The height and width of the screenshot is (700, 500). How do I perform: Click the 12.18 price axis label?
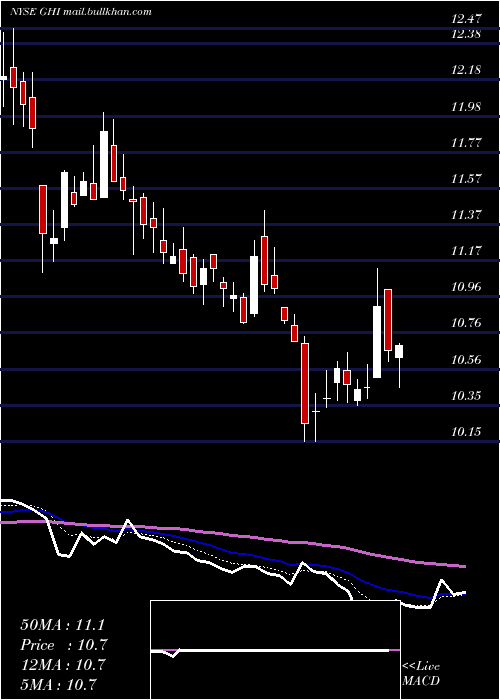[x=466, y=70]
